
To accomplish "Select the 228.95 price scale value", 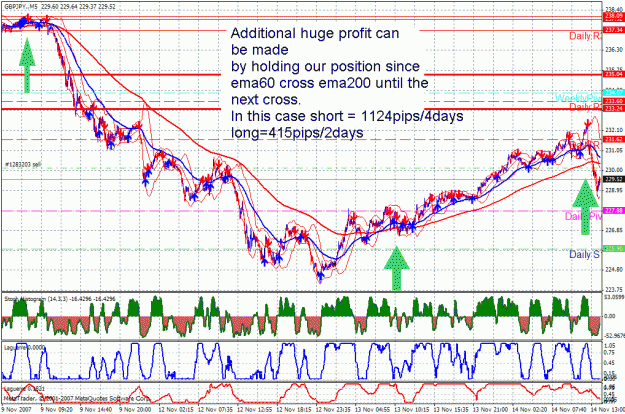I will (x=614, y=190).
